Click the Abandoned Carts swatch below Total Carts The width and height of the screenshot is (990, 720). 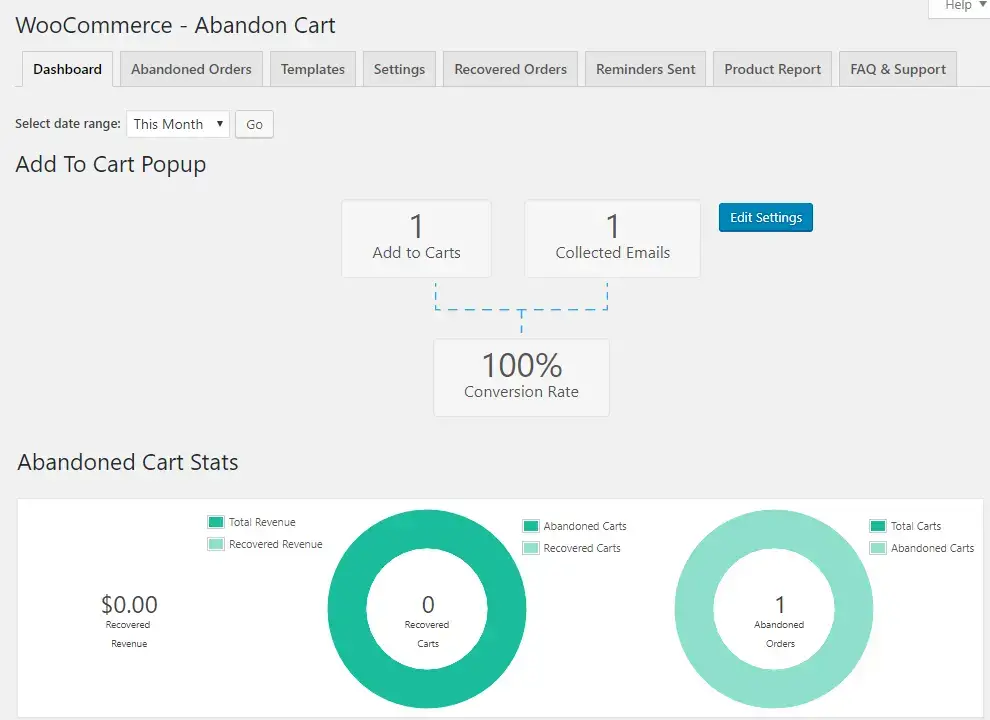click(x=878, y=548)
